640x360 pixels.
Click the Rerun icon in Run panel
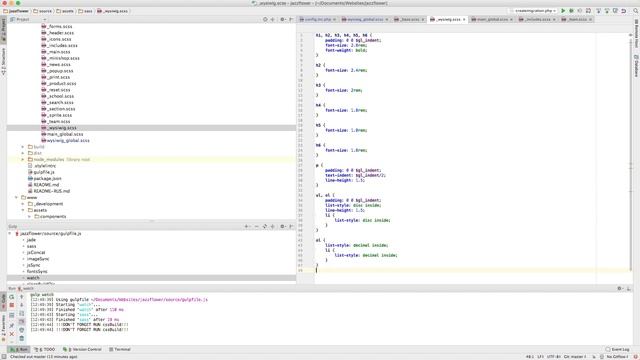(11, 297)
